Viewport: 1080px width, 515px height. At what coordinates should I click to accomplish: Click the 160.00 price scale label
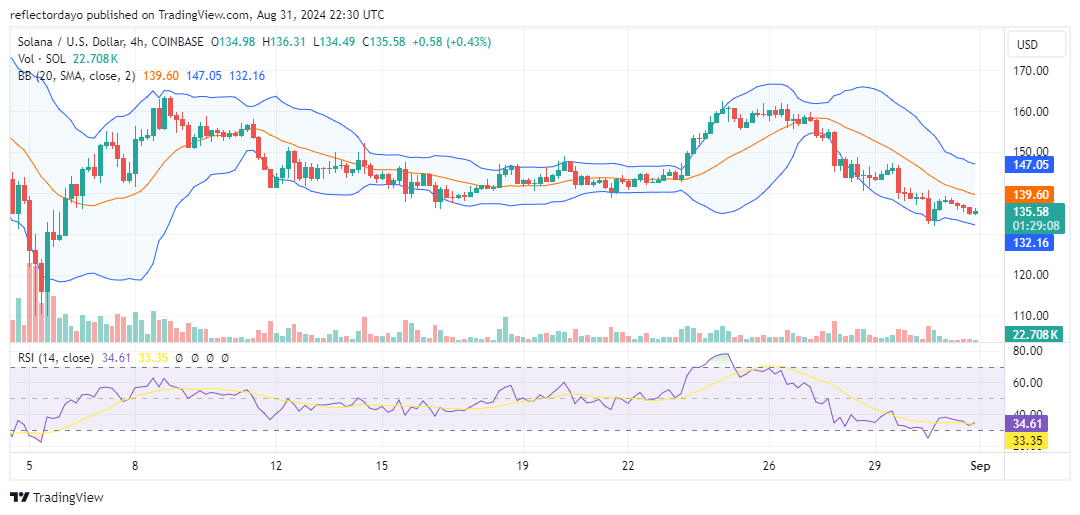point(1031,112)
